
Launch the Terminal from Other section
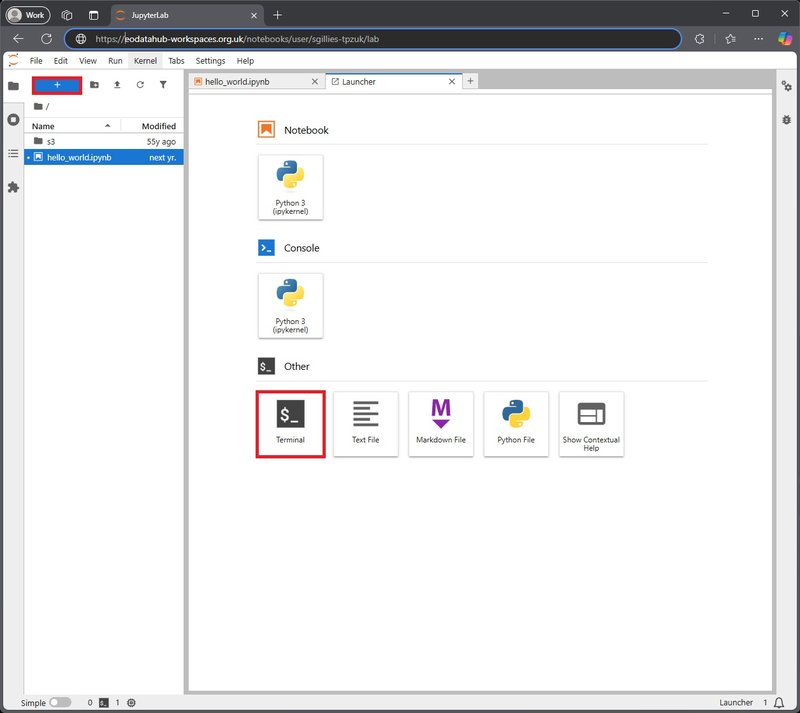[x=290, y=423]
